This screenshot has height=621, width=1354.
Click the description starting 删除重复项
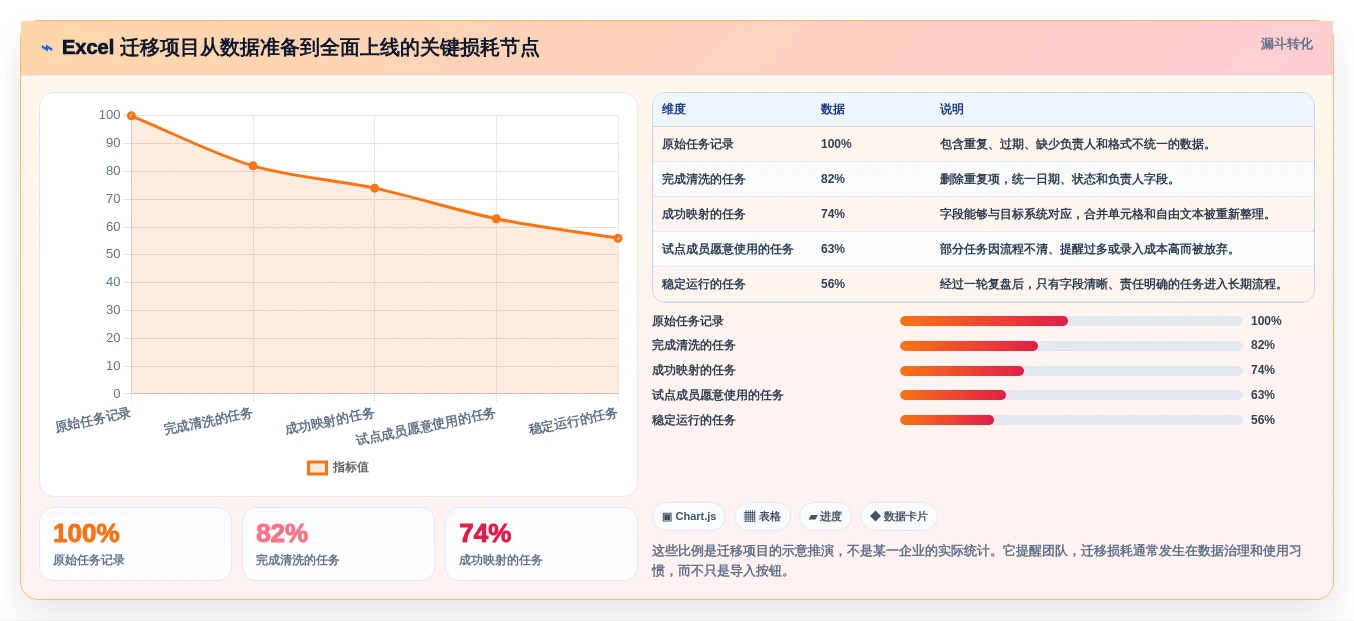click(x=1060, y=179)
